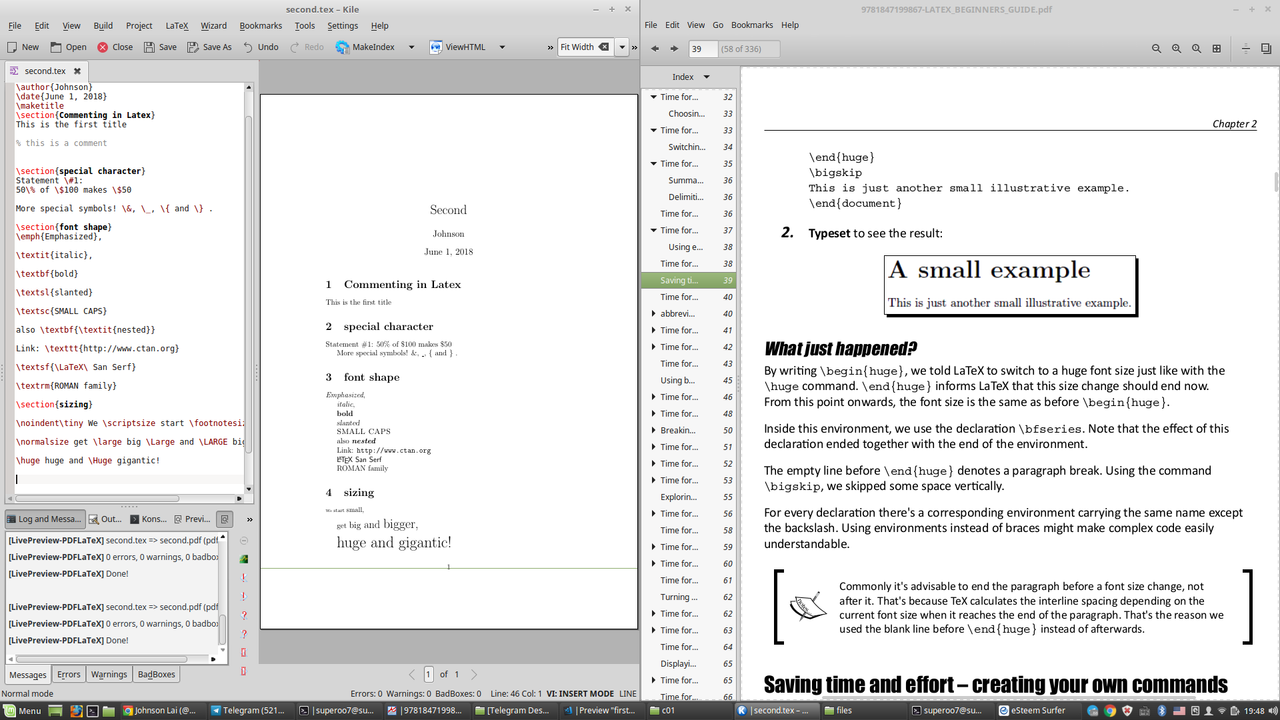The width and height of the screenshot is (1280, 720).
Task: Click the PDF page number field
Action: [703, 48]
